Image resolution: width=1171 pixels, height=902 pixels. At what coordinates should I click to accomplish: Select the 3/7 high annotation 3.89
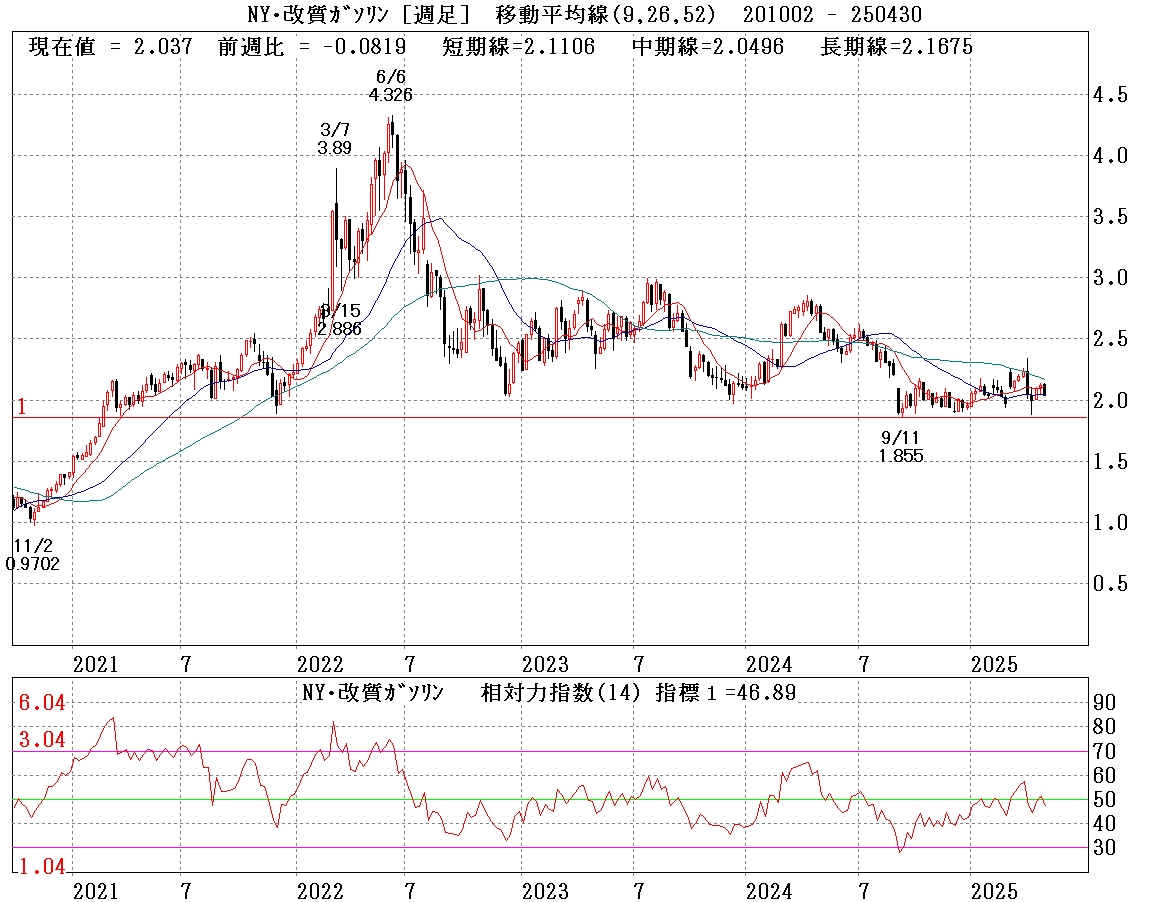pyautogui.click(x=335, y=147)
